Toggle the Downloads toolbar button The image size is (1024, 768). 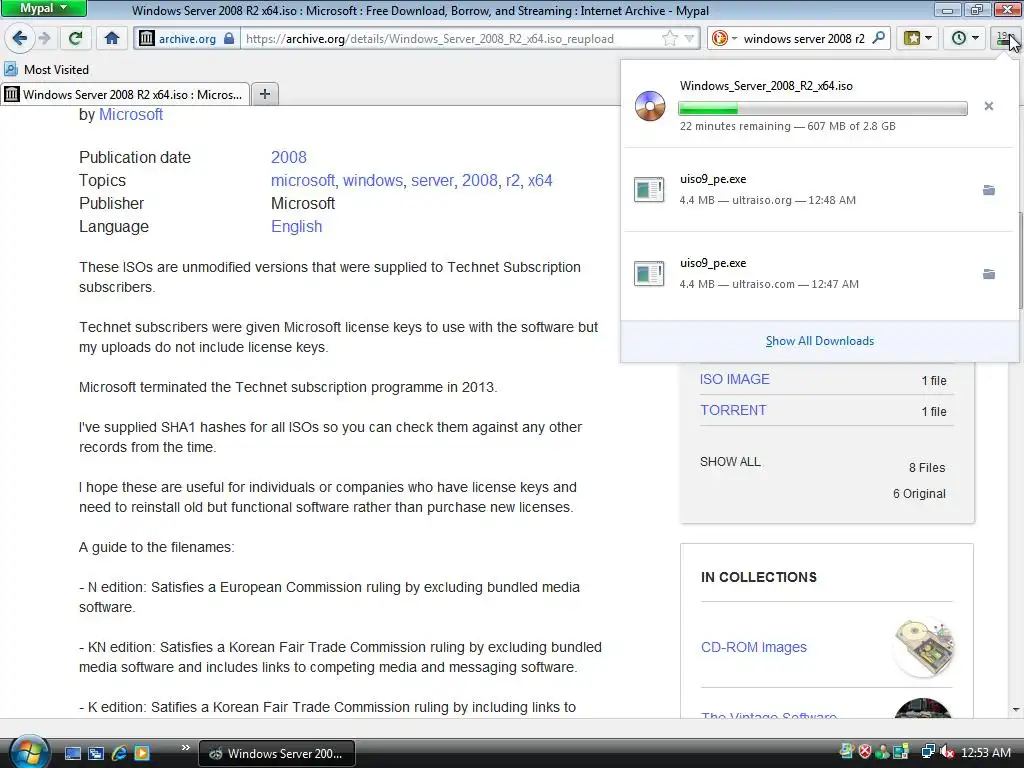click(x=1004, y=39)
